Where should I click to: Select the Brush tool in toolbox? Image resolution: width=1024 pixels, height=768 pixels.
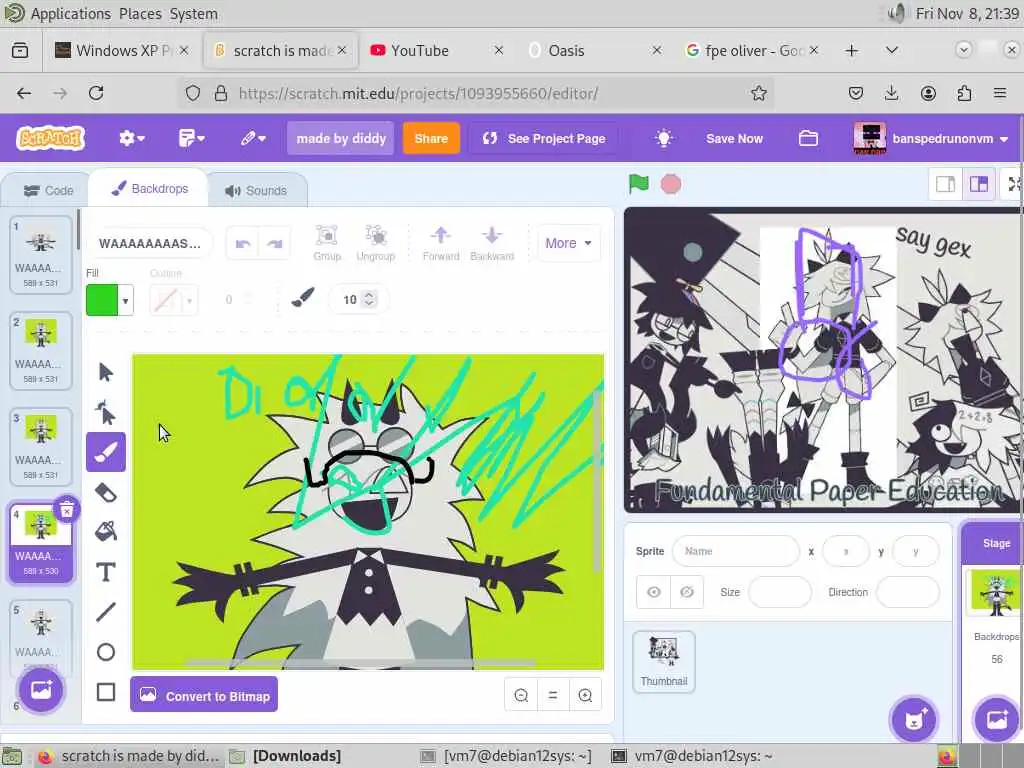tap(106, 452)
